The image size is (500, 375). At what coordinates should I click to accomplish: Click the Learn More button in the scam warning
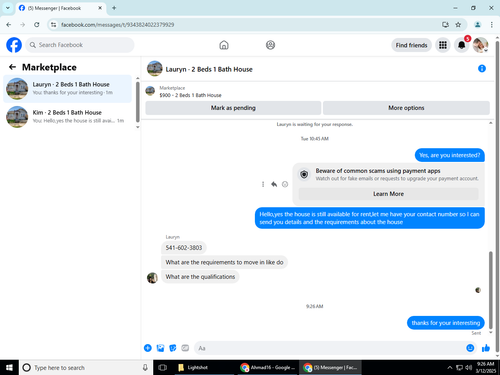(388, 194)
